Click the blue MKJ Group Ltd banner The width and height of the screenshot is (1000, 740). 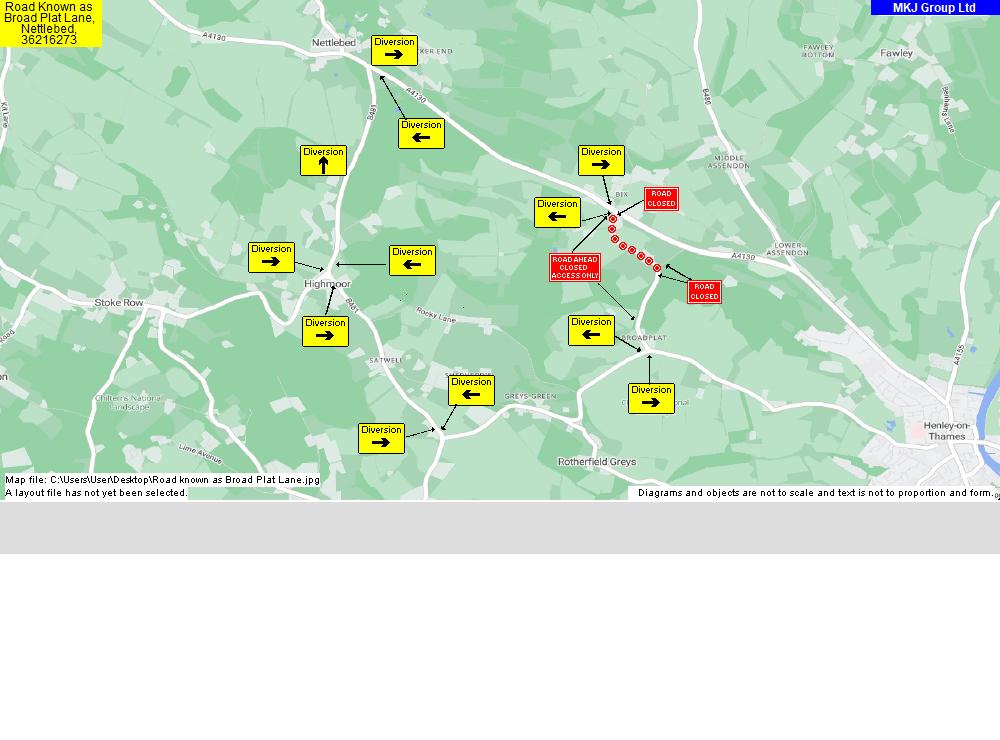(934, 8)
